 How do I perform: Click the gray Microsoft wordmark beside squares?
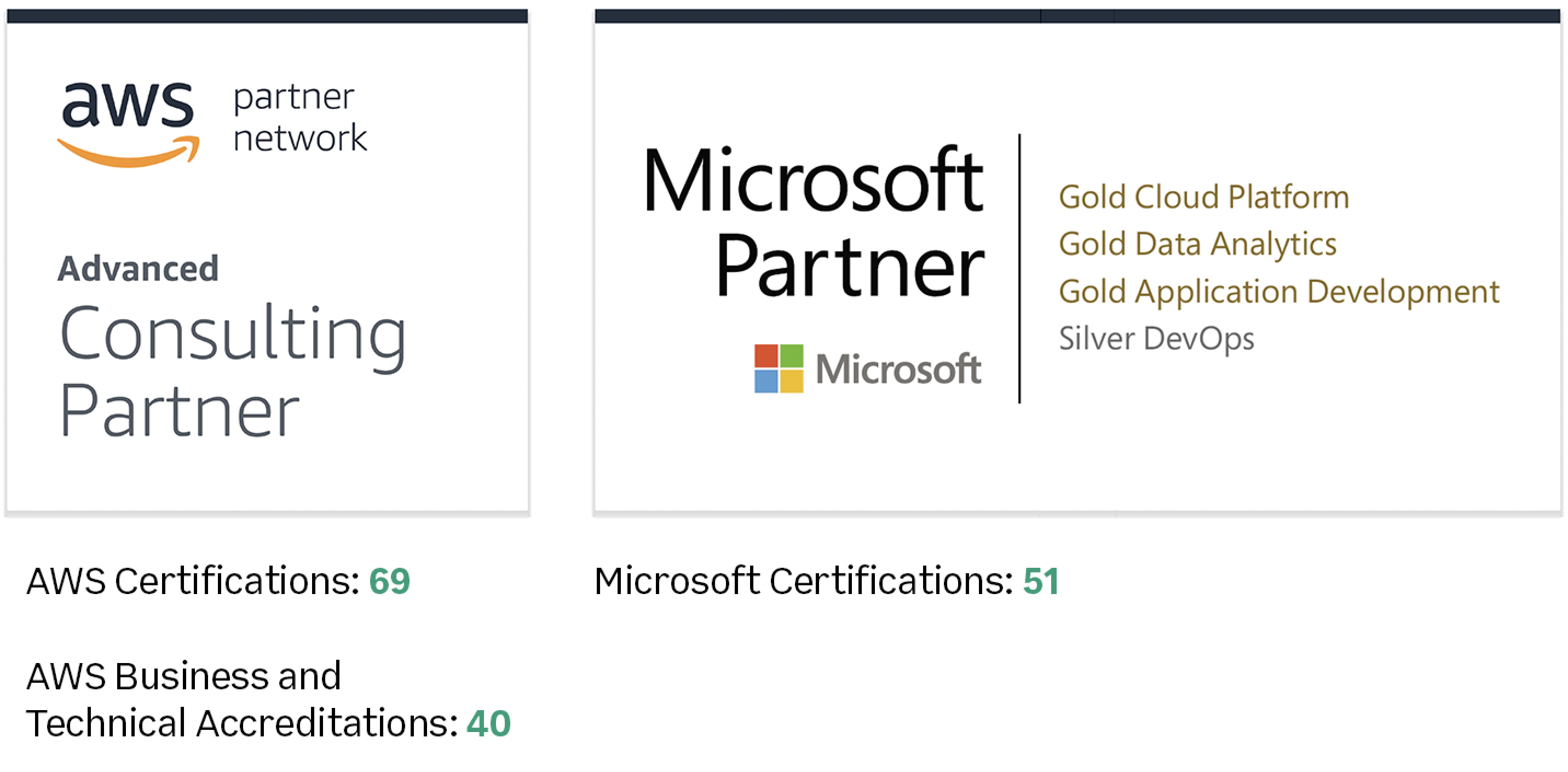coord(898,369)
